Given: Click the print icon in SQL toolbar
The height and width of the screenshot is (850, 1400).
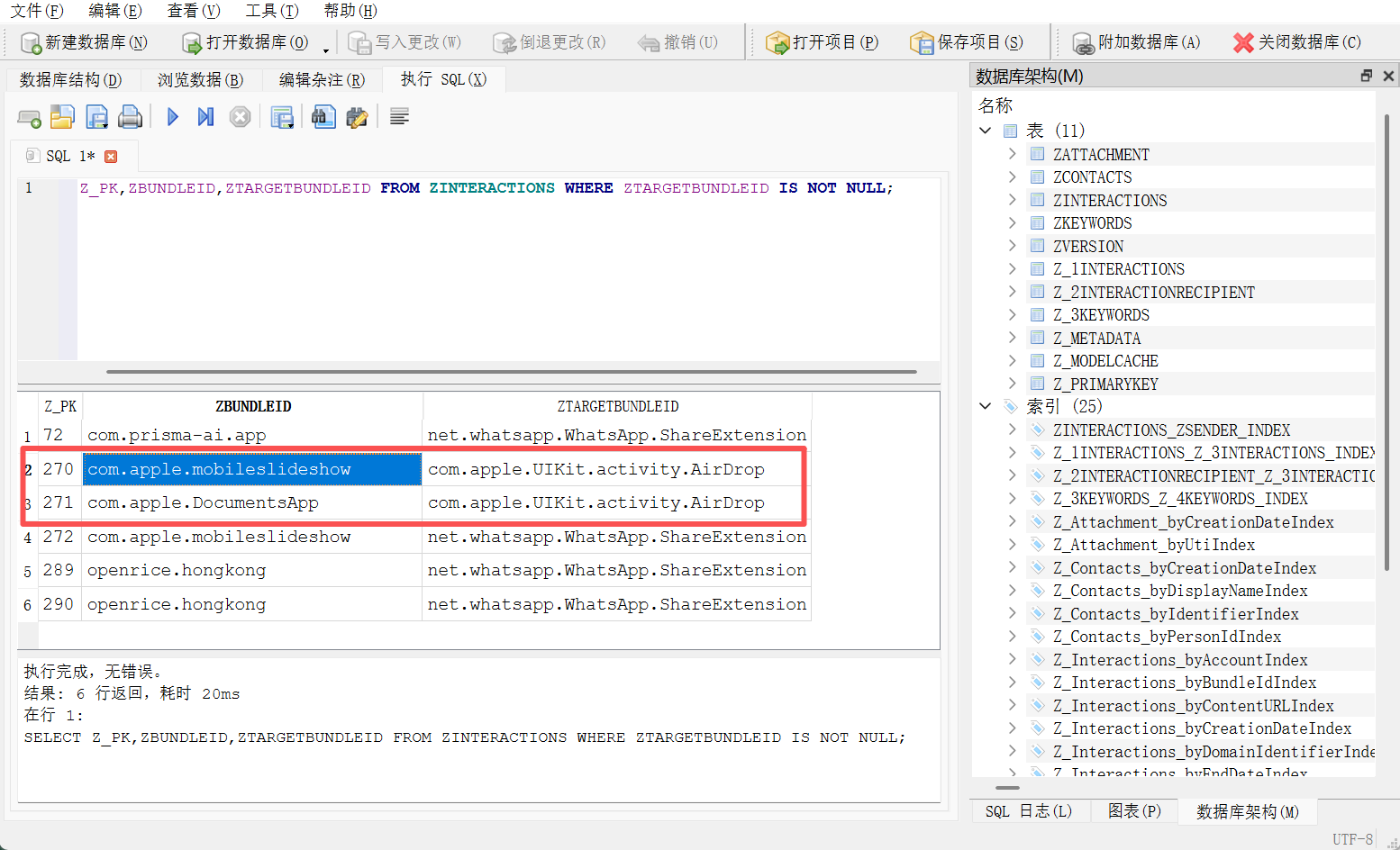Looking at the screenshot, I should [x=131, y=117].
